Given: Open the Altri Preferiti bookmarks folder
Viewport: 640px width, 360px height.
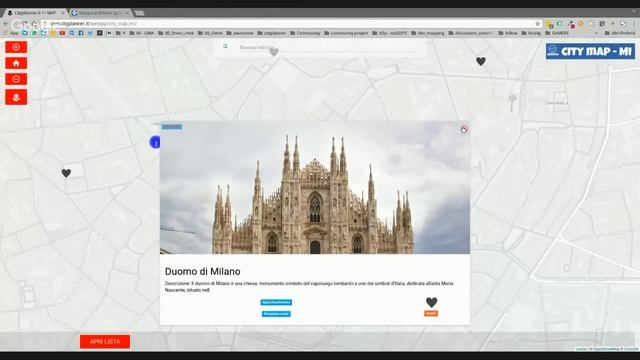Looking at the screenshot, I should (620, 33).
